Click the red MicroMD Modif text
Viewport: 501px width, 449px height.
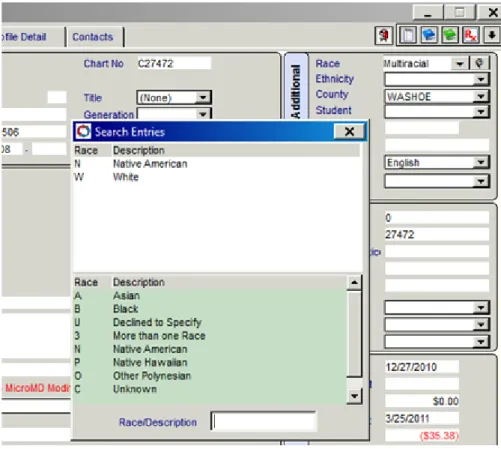[x=37, y=388]
